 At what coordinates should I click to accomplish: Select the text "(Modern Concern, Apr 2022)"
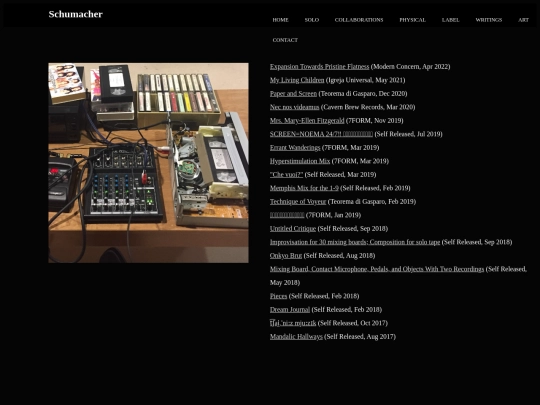pos(410,66)
